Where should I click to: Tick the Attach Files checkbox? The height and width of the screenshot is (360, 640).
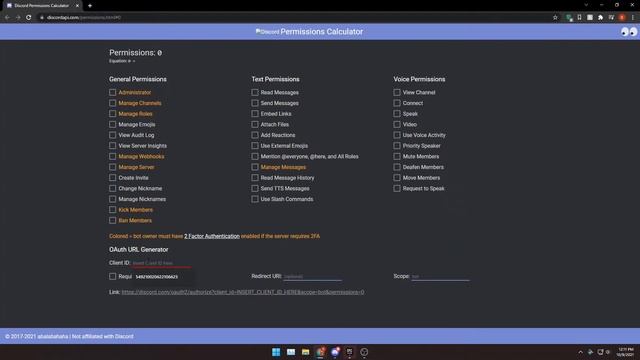coord(255,124)
